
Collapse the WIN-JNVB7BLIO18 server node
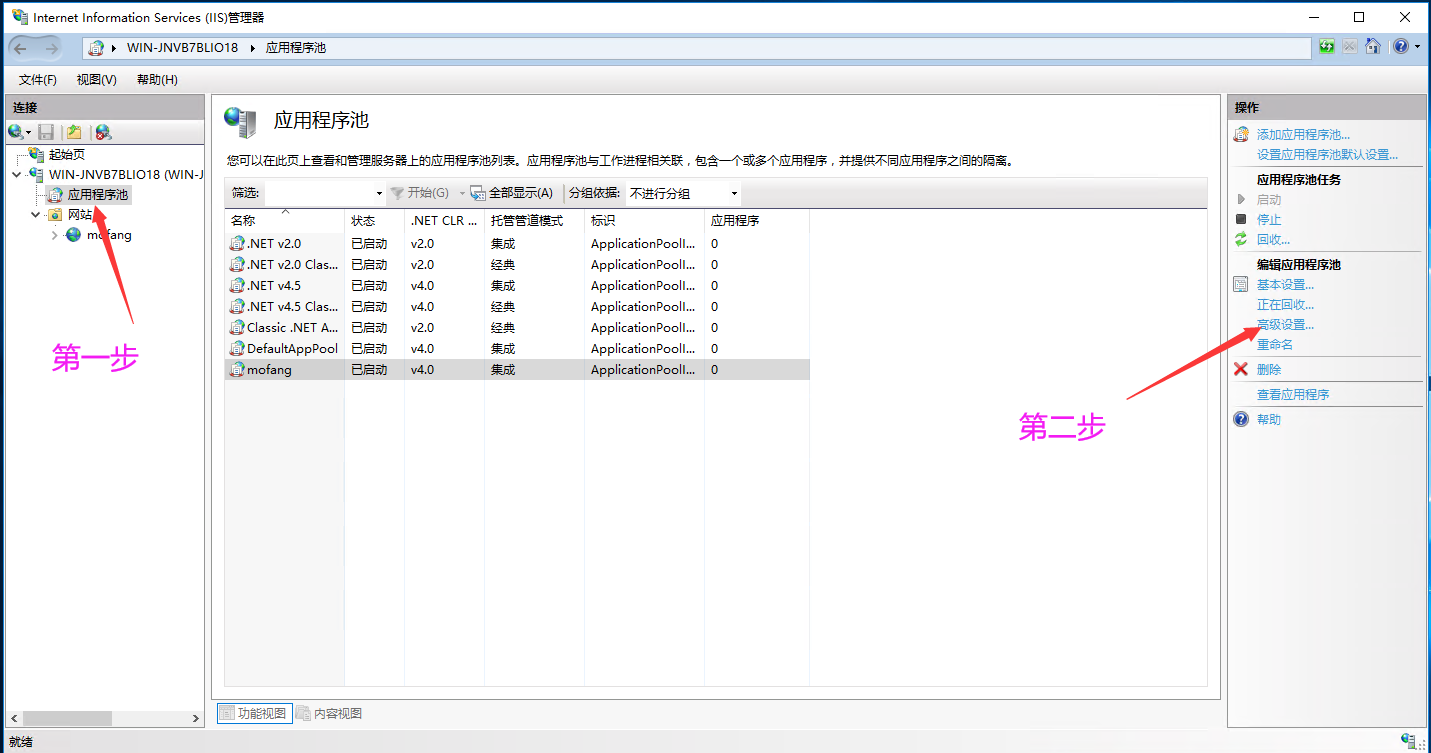(x=17, y=174)
